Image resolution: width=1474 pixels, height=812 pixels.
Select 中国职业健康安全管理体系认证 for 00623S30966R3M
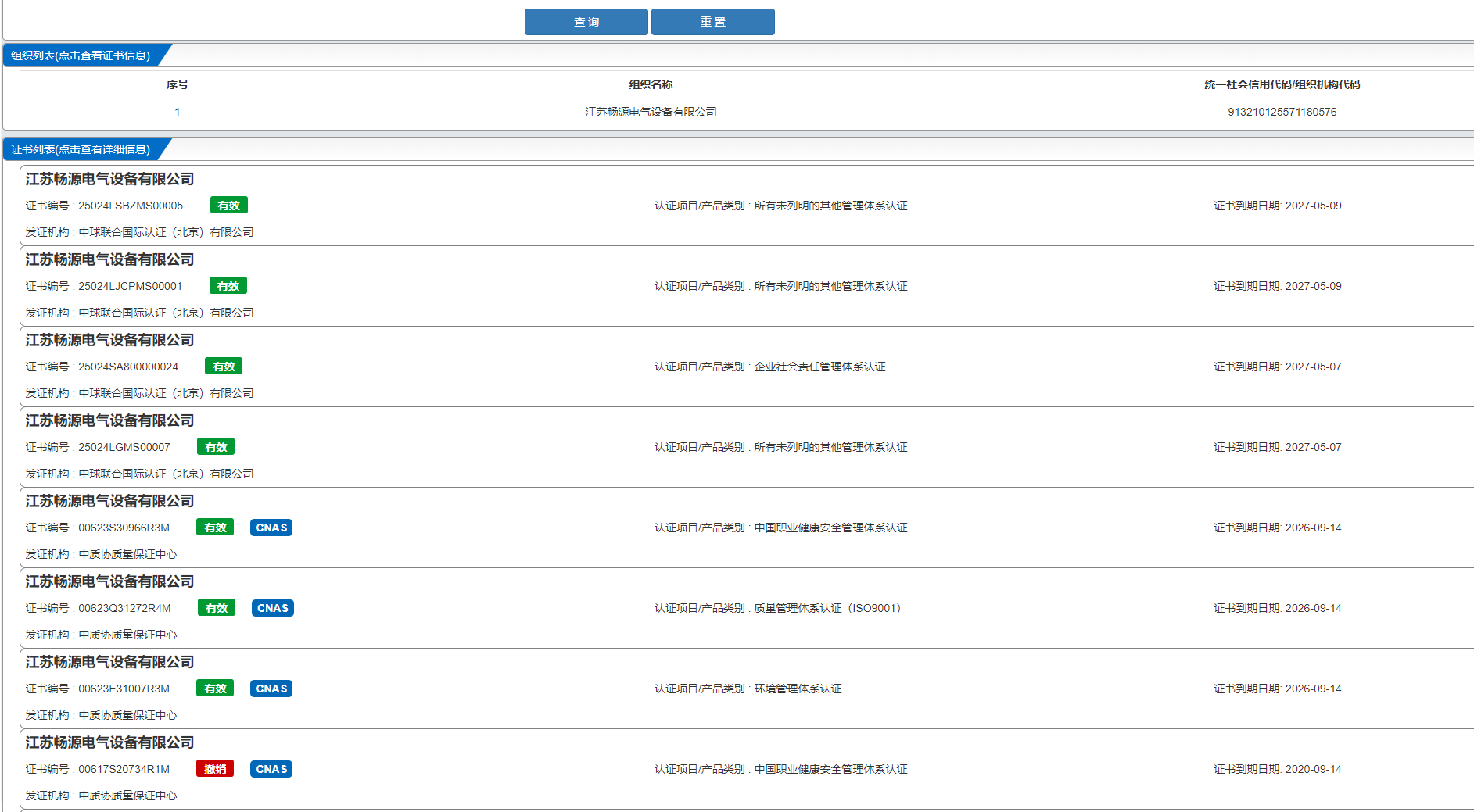point(830,528)
